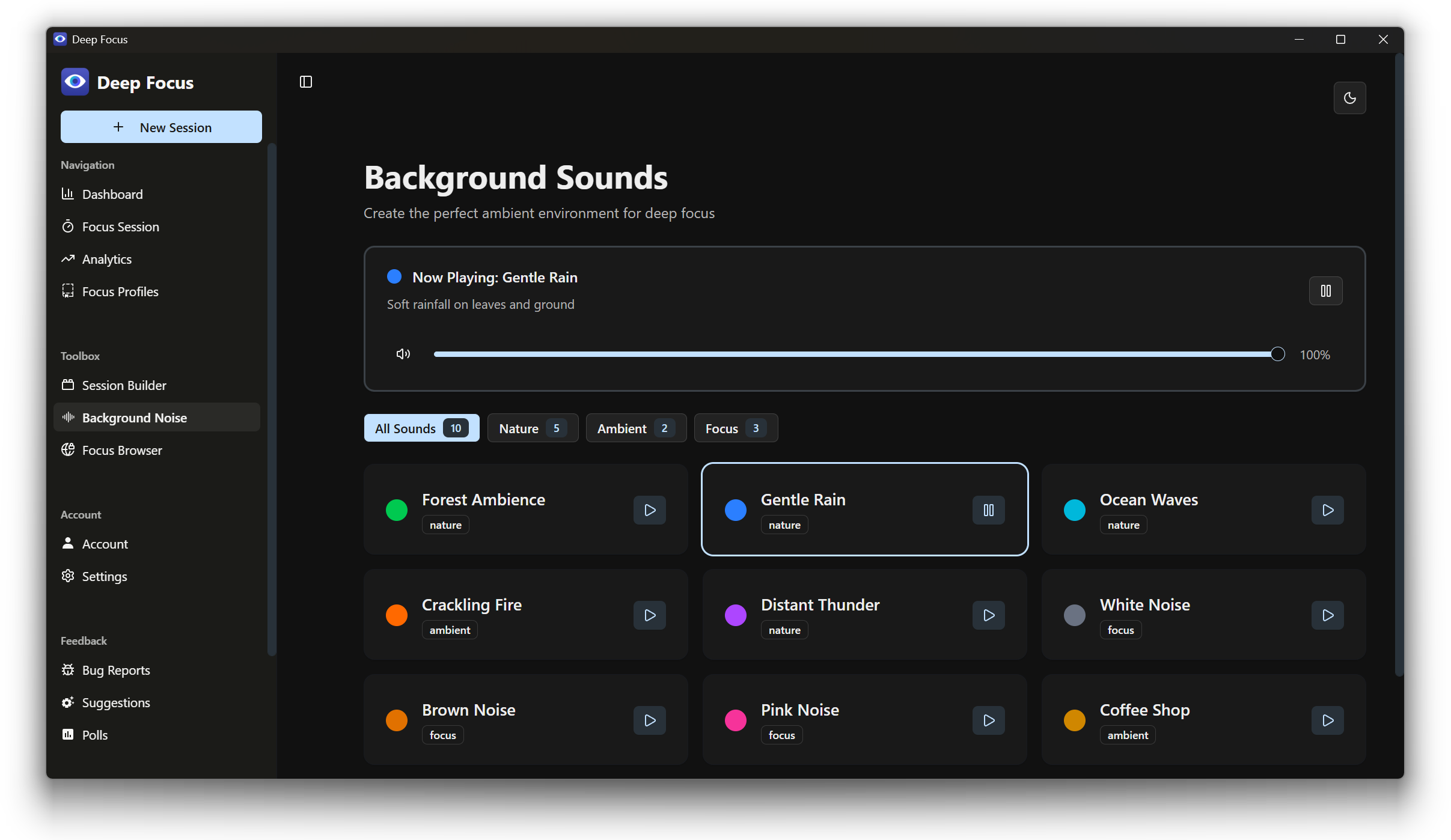Image resolution: width=1451 pixels, height=840 pixels.
Task: Pause Gentle Rain in the sound card
Action: [x=989, y=510]
